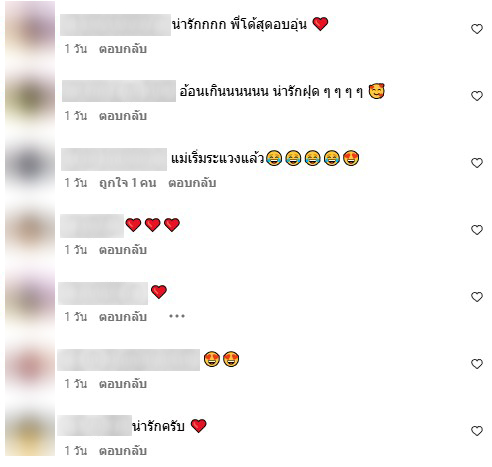Open avatar of last commenter 'น่ารักครับ'
Image resolution: width=492 pixels, height=467 pixels.
(x=30, y=432)
